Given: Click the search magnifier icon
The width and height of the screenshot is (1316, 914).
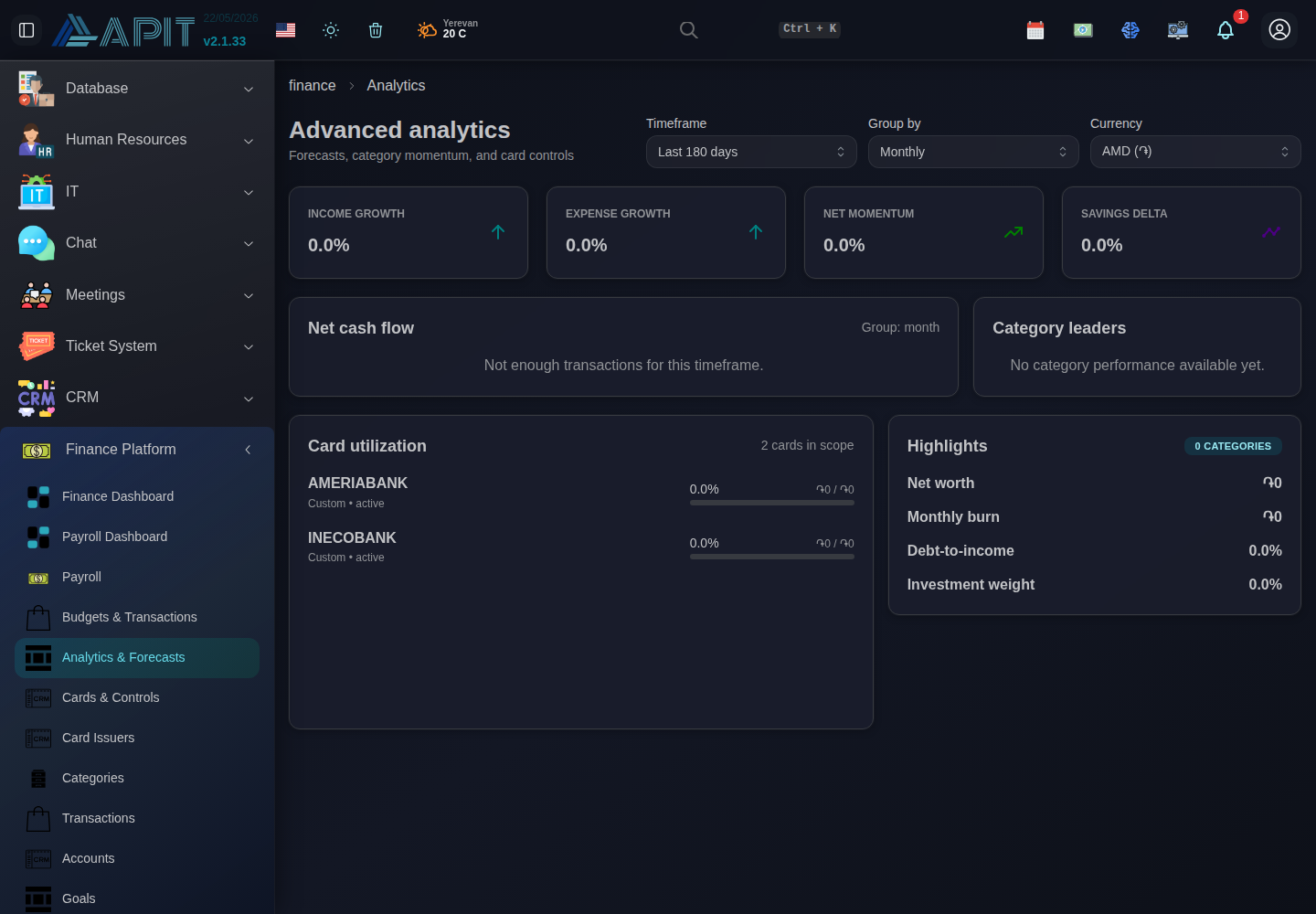Looking at the screenshot, I should [689, 30].
